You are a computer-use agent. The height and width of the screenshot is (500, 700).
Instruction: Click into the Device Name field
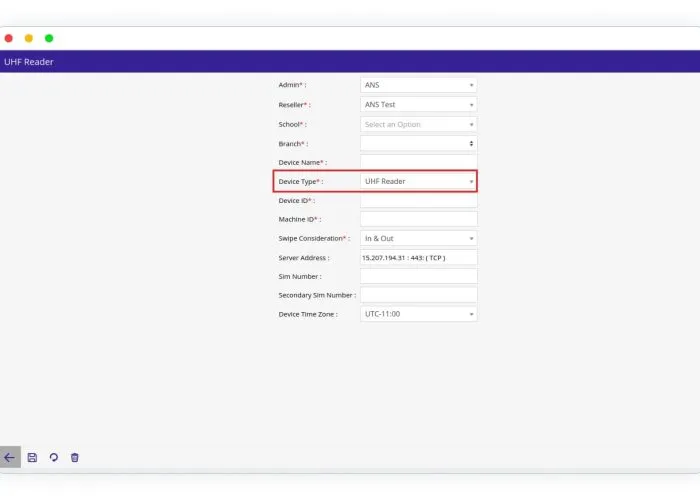click(418, 162)
